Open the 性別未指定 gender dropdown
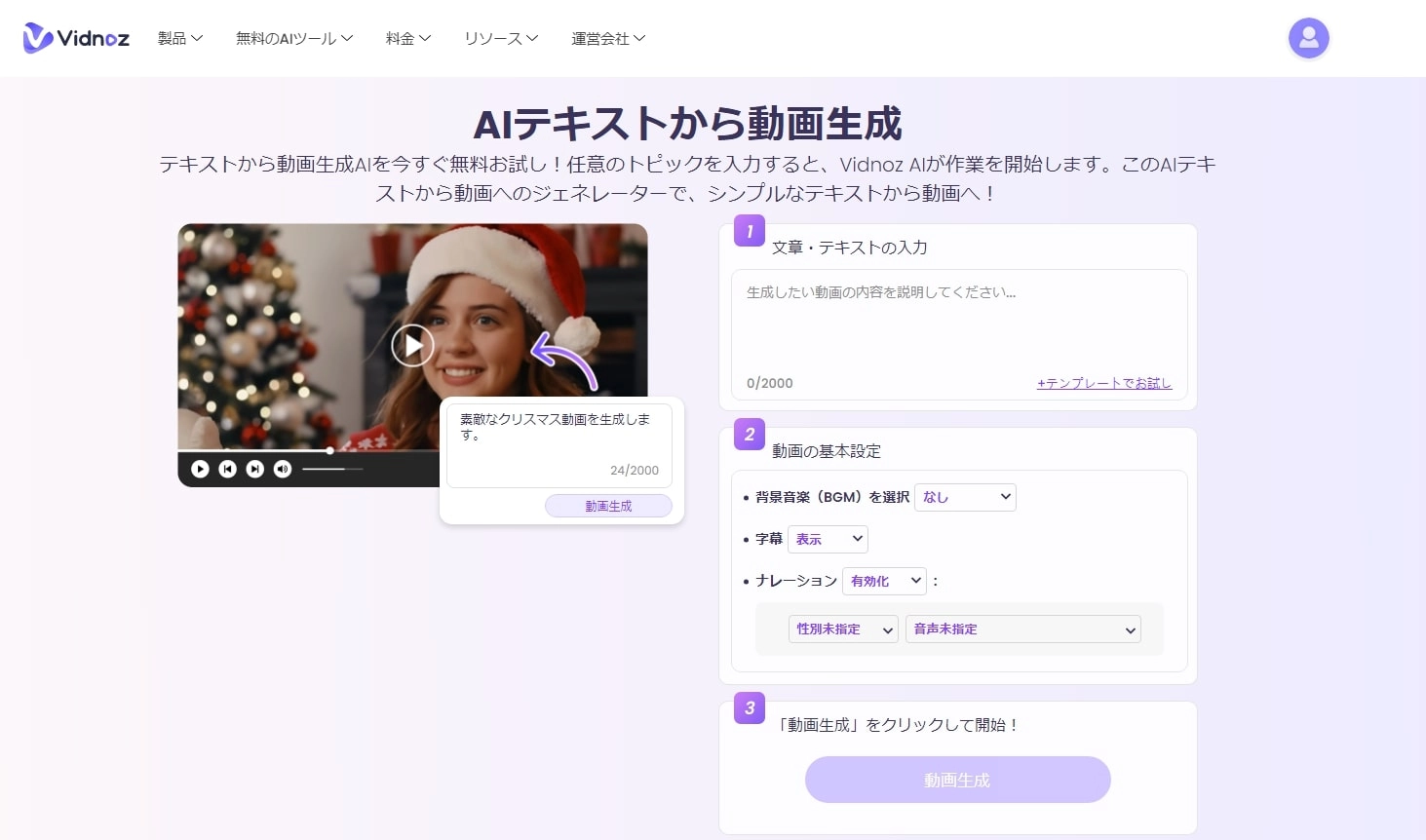 pyautogui.click(x=843, y=630)
